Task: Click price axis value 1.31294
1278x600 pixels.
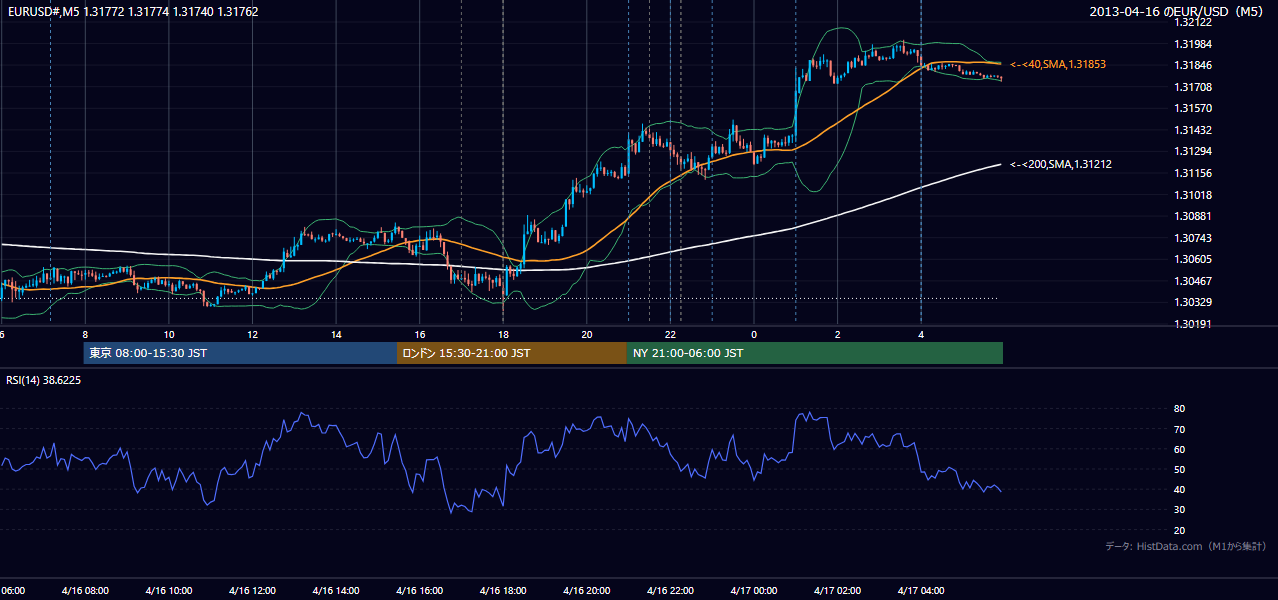Action: pos(1193,152)
